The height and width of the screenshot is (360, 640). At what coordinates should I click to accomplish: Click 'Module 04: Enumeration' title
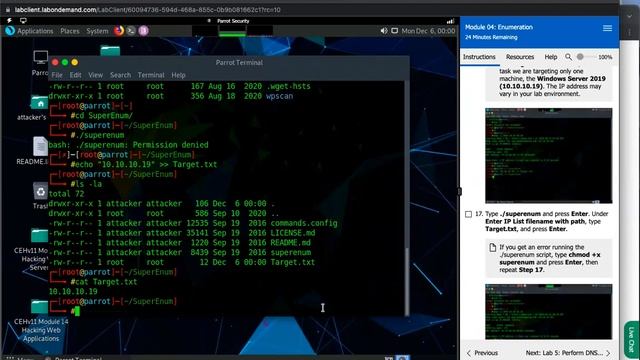pyautogui.click(x=499, y=27)
